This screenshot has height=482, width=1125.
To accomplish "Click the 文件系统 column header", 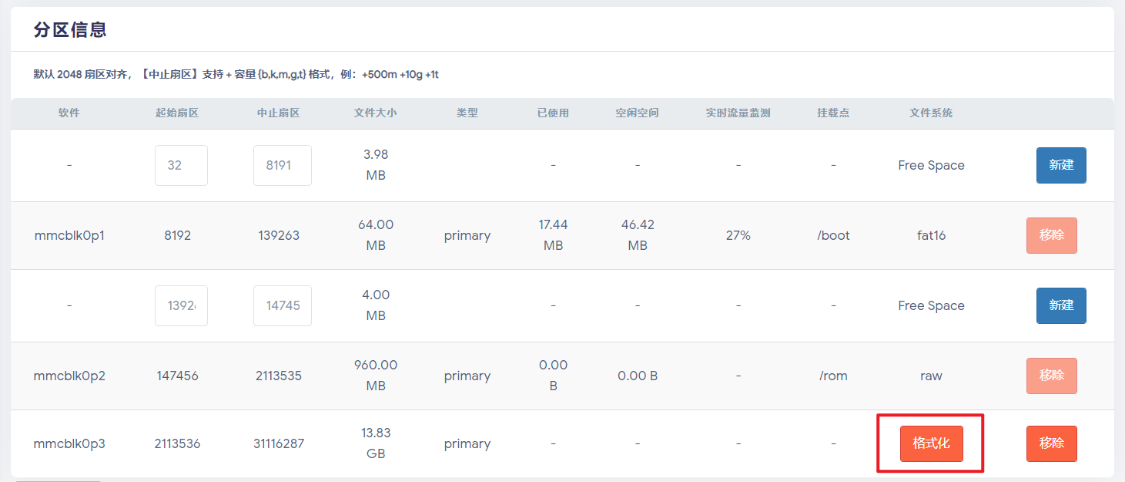I will 931,113.
